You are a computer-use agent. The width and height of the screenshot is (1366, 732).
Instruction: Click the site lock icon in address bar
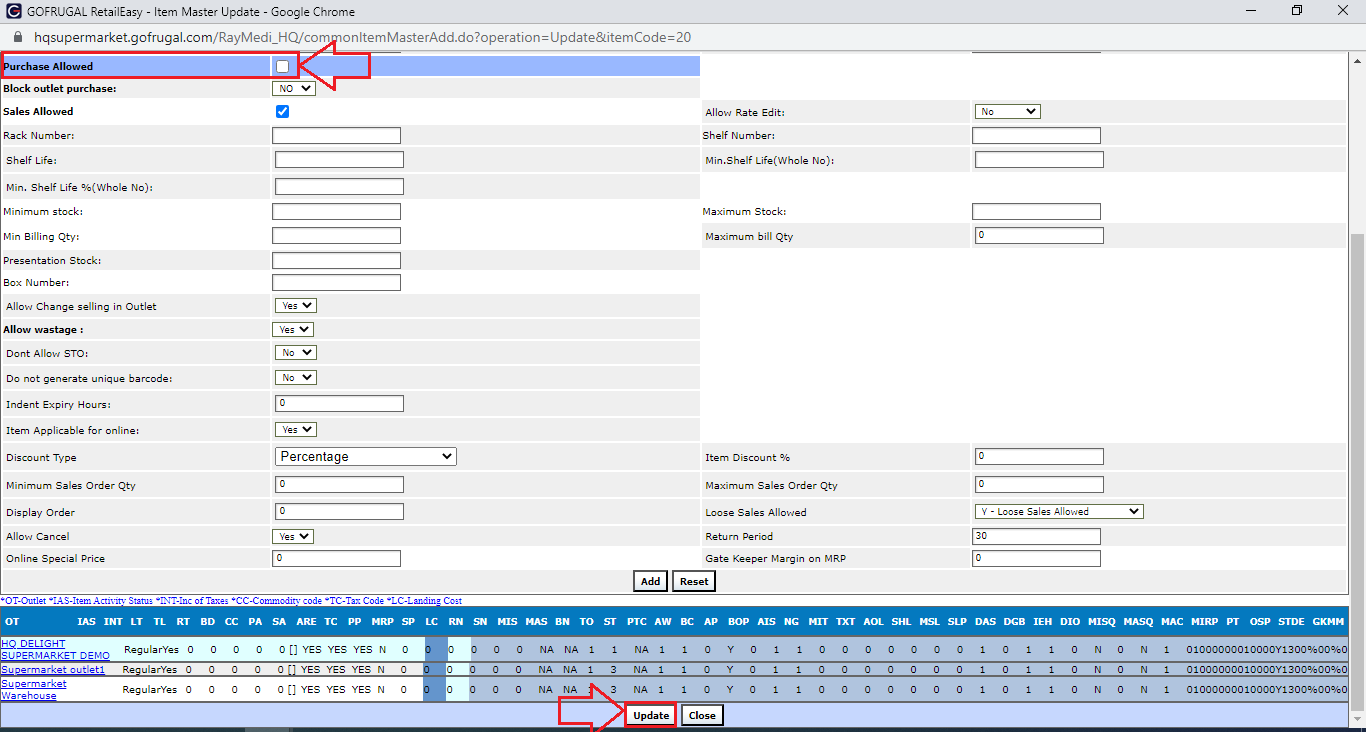[16, 37]
